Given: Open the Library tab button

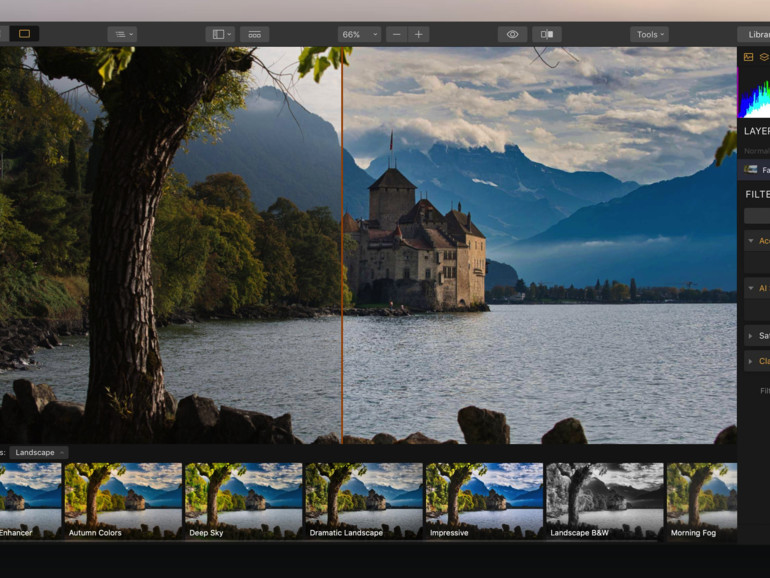Looking at the screenshot, I should point(754,34).
